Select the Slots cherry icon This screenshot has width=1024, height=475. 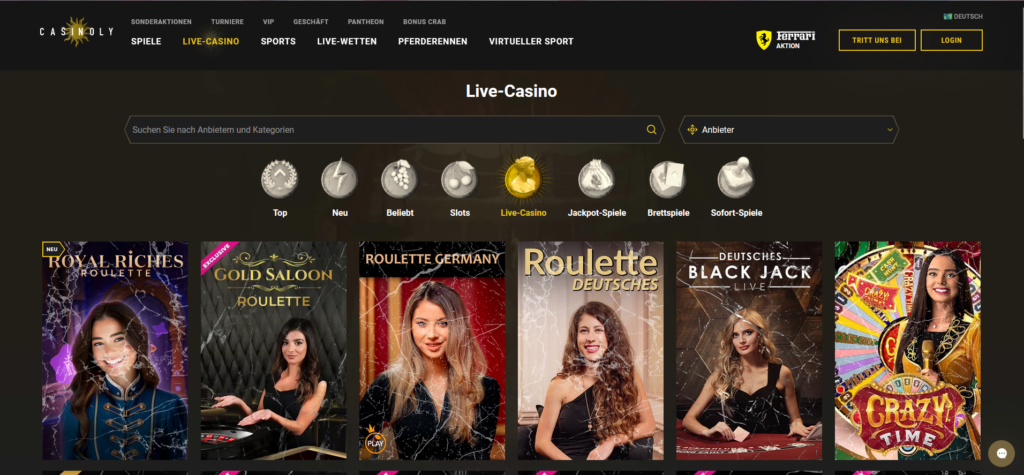coord(460,179)
